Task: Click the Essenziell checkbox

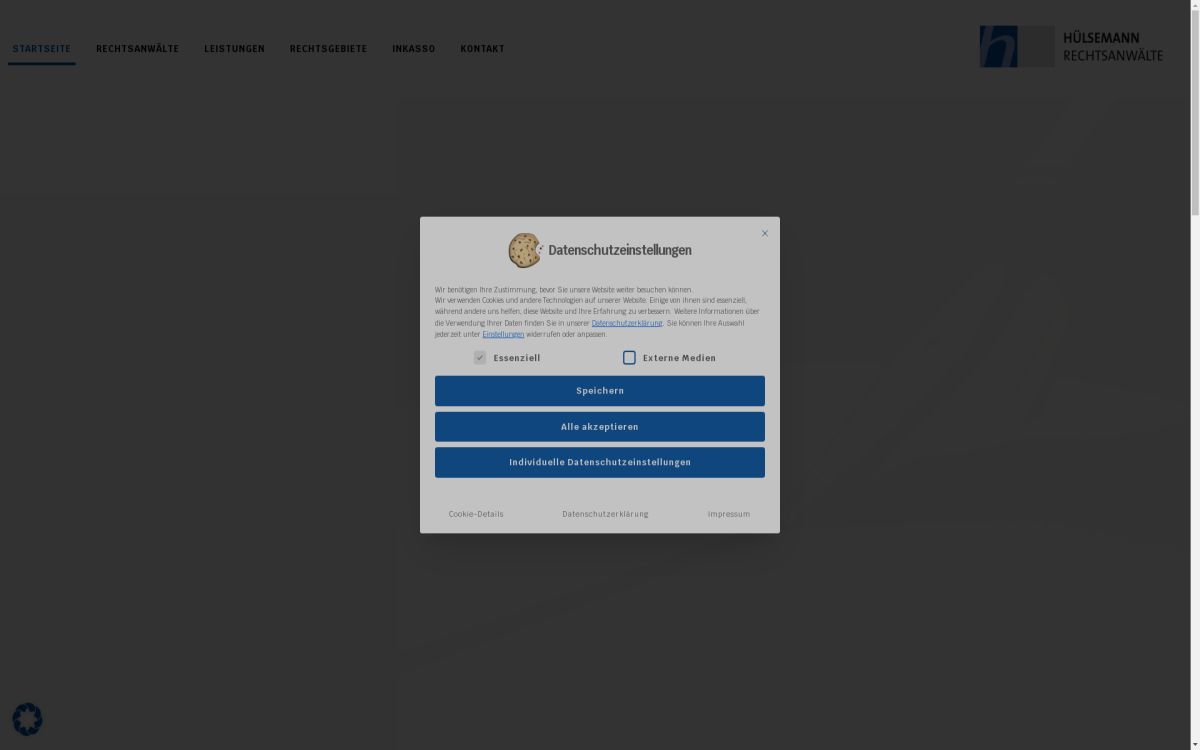Action: [x=480, y=357]
